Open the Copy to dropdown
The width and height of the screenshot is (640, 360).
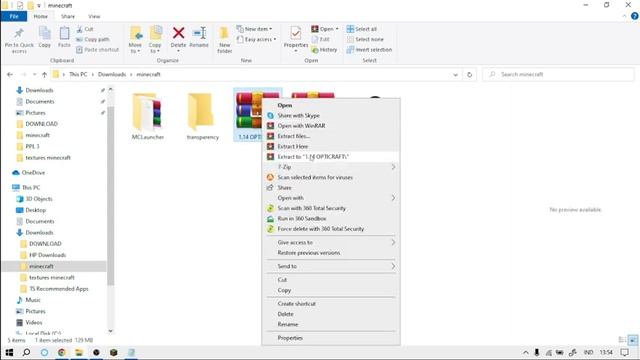155,40
